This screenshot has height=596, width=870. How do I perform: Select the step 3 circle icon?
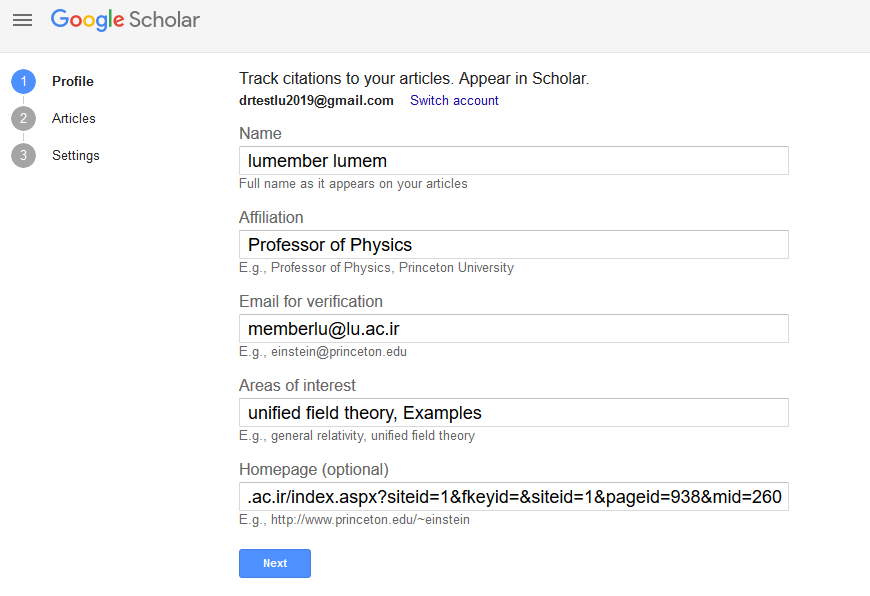click(23, 155)
